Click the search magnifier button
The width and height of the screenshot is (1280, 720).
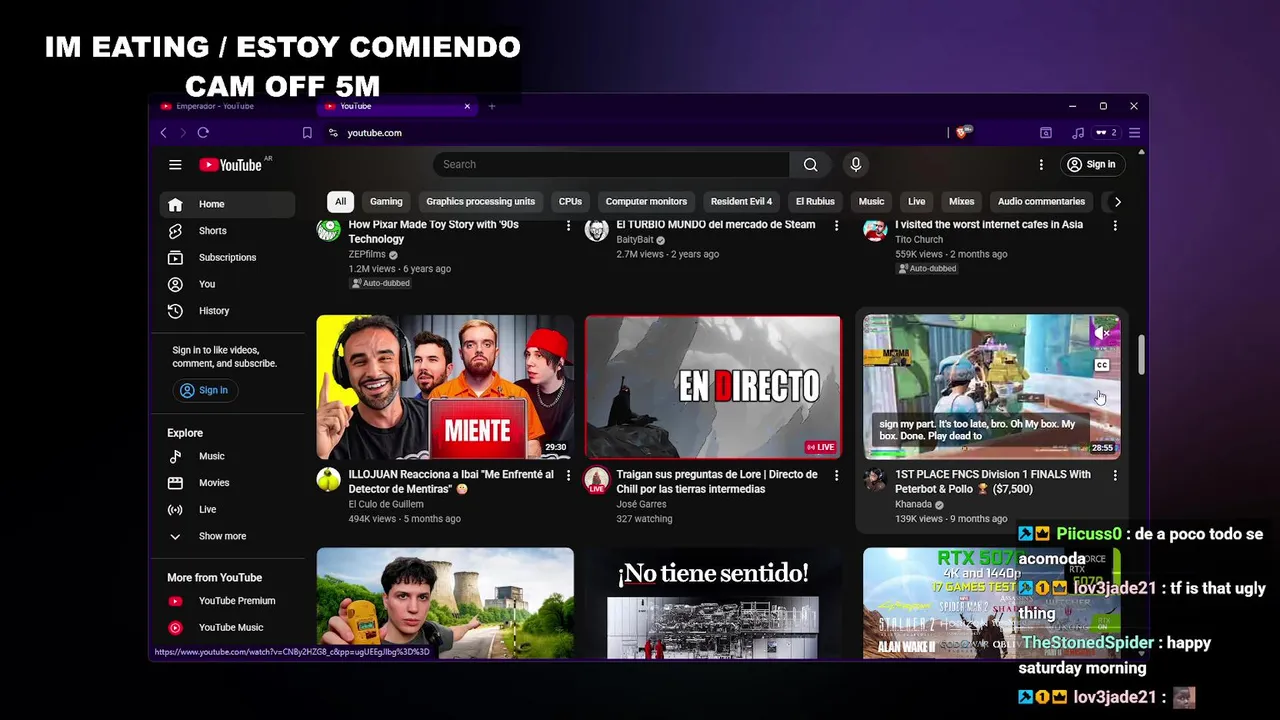[810, 164]
